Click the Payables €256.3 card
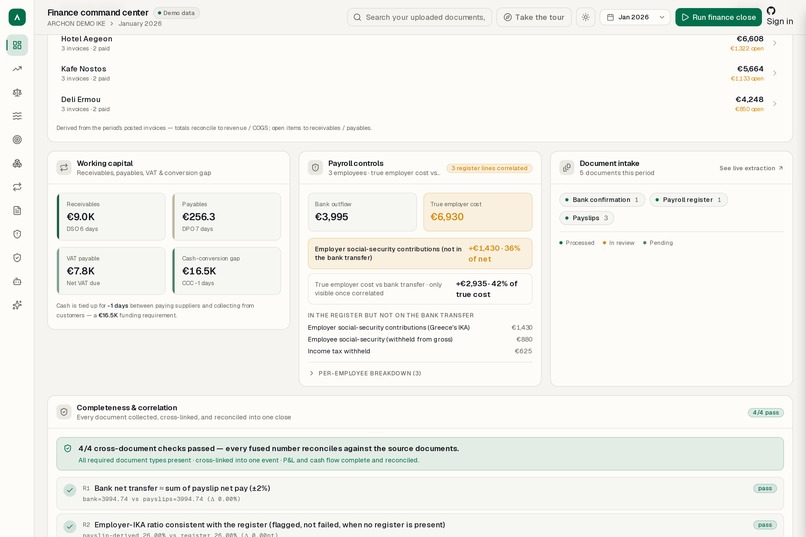The width and height of the screenshot is (806, 537). (227, 217)
